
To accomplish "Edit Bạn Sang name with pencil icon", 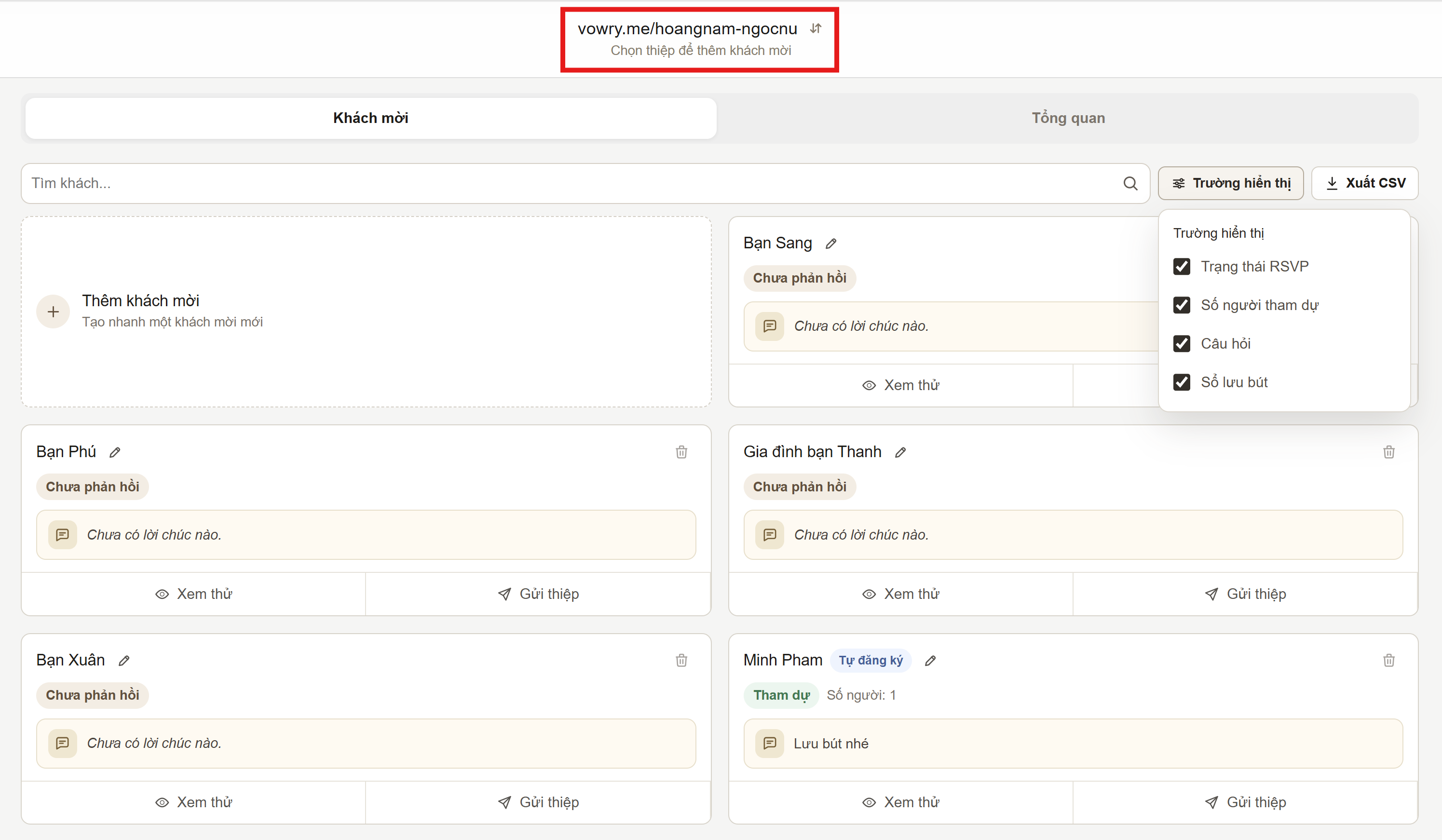I will coord(831,244).
